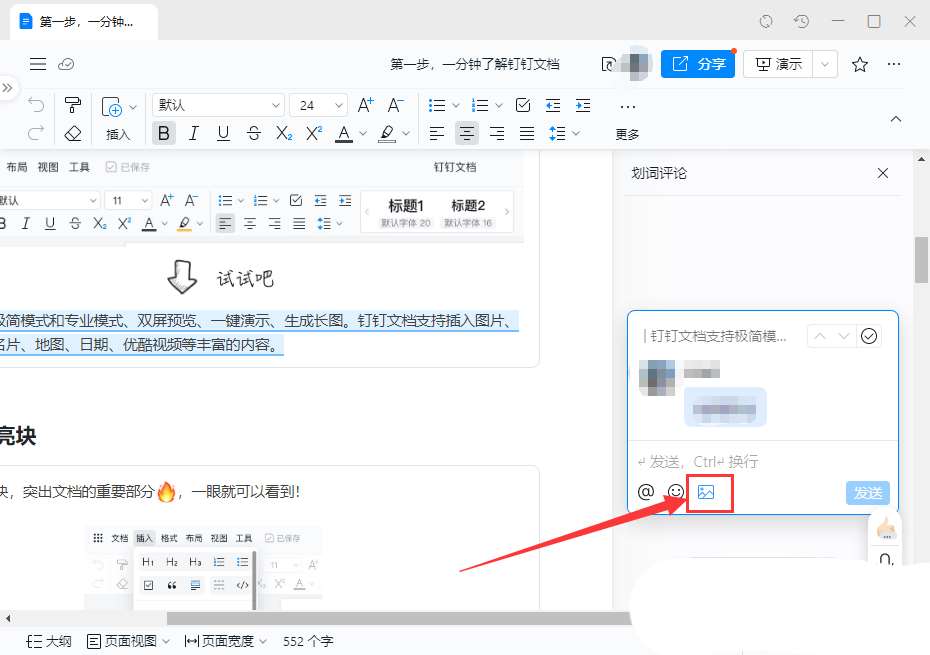The image size is (930, 655).
Task: Click the user avatar in comment thread
Action: [x=657, y=378]
